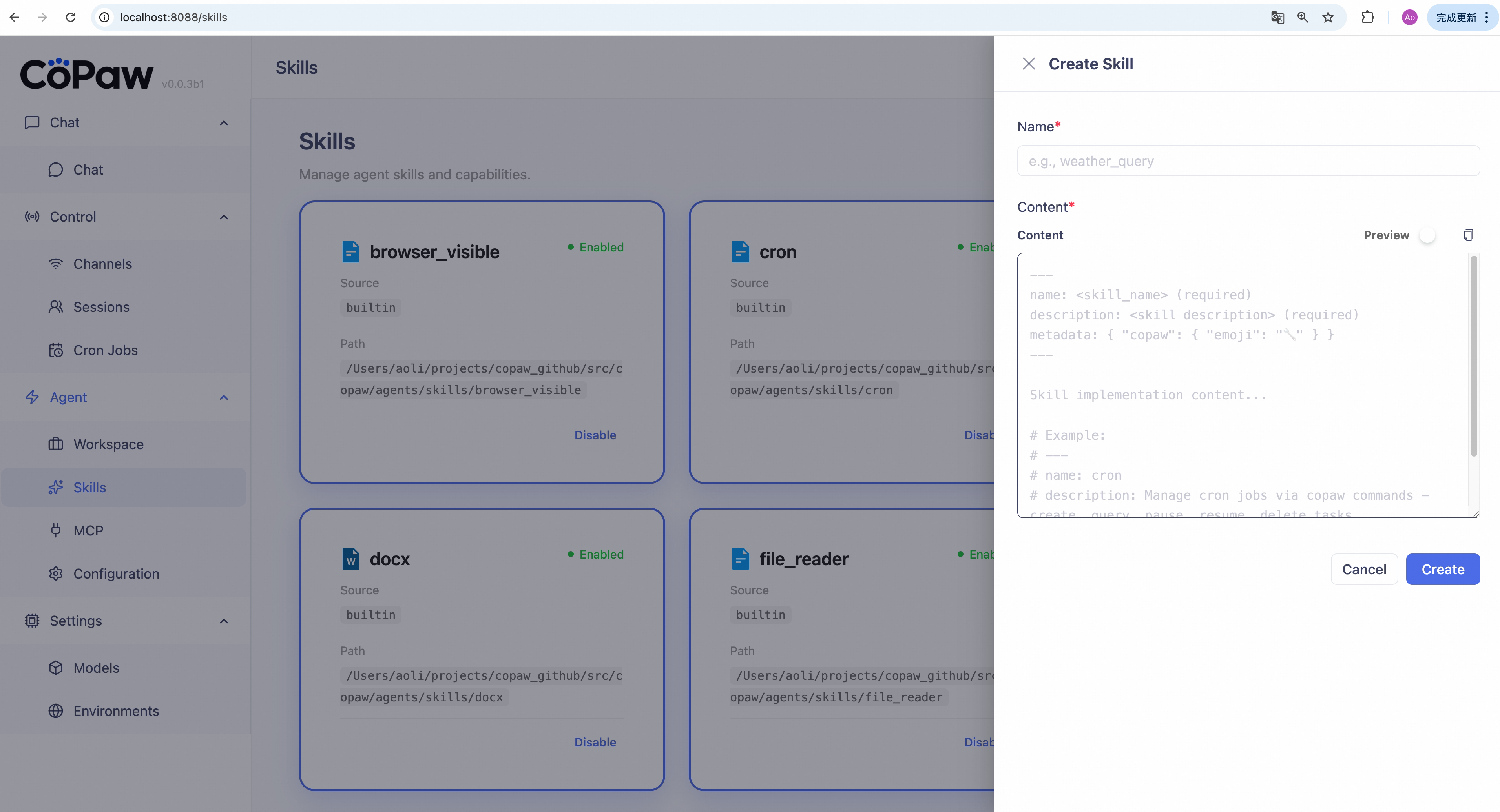Open Cron Jobs in the sidebar
Image resolution: width=1500 pixels, height=812 pixels.
click(x=106, y=350)
